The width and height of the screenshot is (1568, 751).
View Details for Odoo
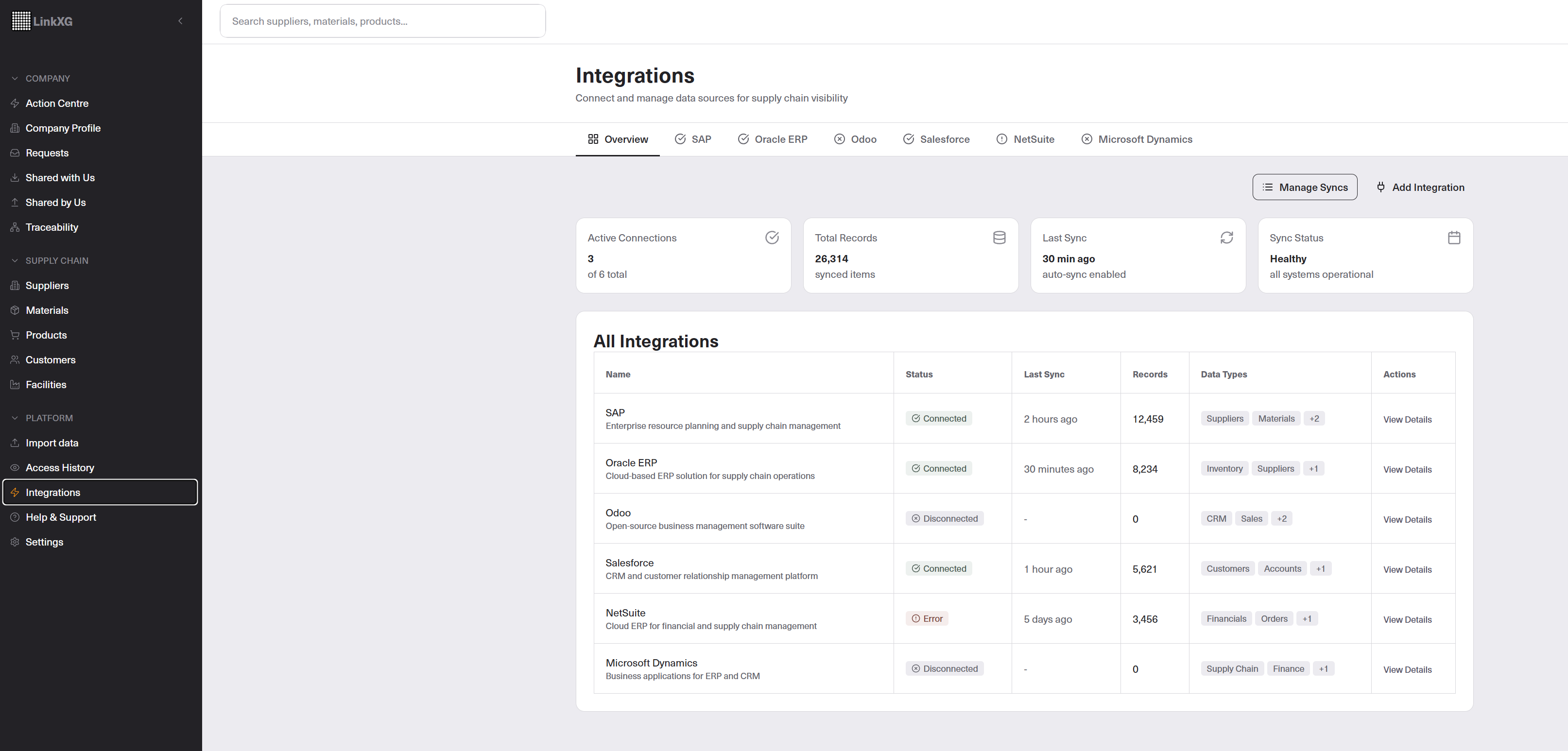click(x=1407, y=519)
